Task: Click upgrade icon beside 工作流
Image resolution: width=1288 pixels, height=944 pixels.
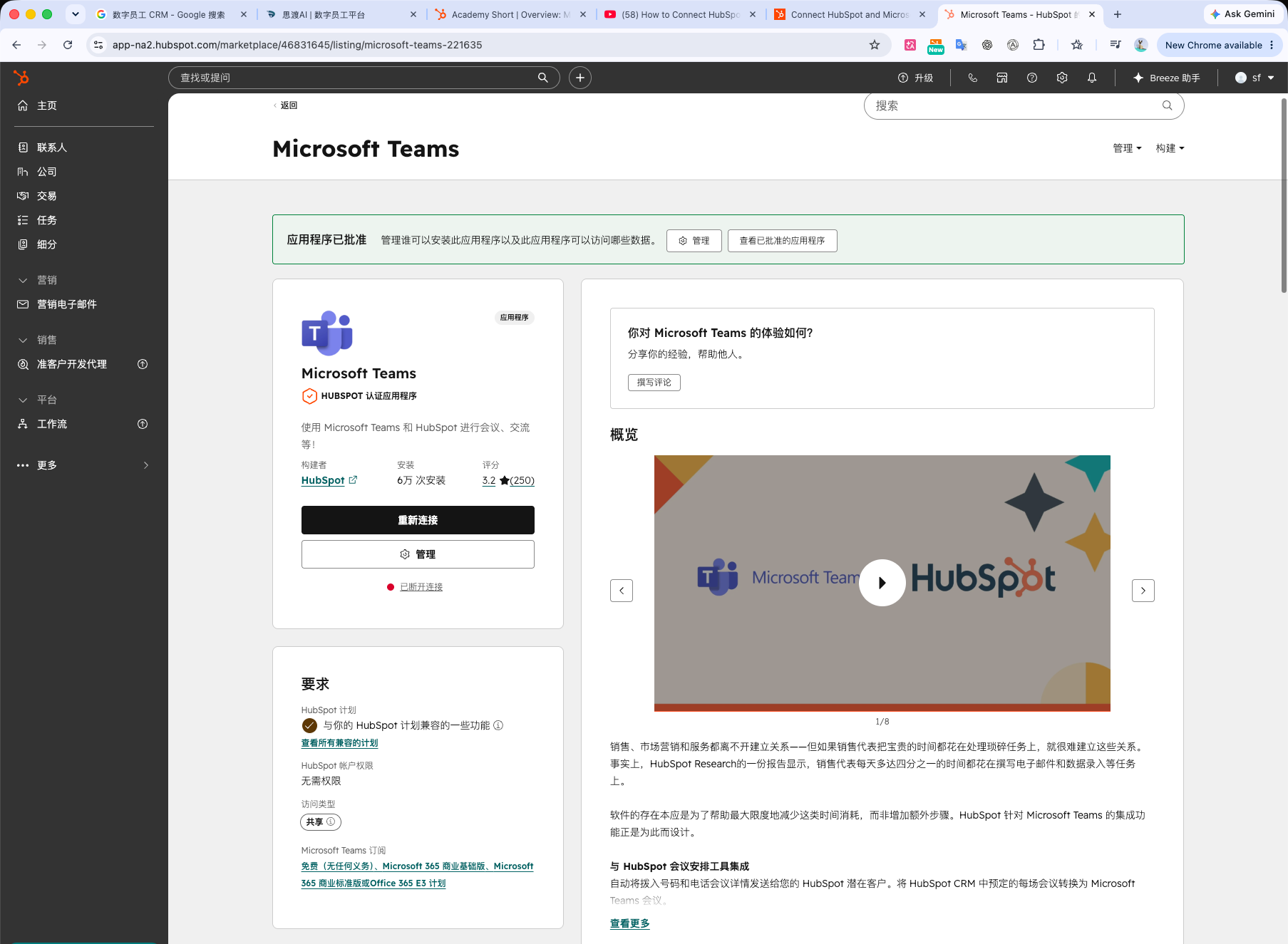Action: (143, 424)
